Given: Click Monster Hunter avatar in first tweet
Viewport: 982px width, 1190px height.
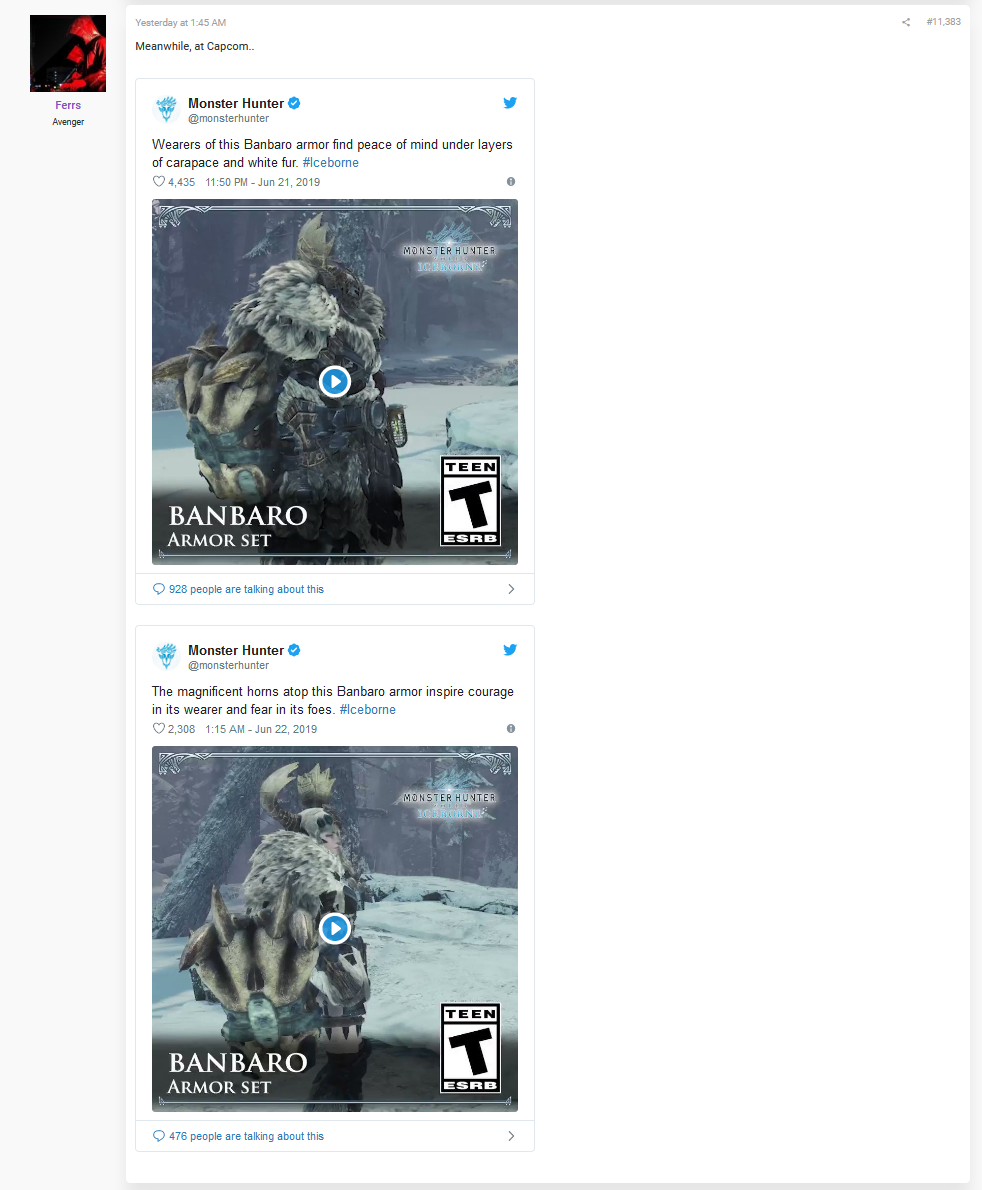Looking at the screenshot, I should [x=166, y=109].
